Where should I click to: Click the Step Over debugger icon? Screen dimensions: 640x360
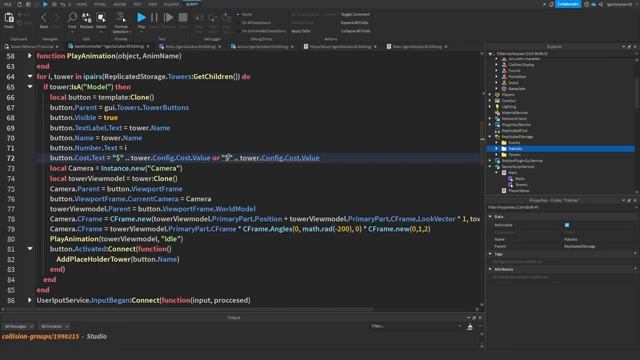click(x=213, y=18)
